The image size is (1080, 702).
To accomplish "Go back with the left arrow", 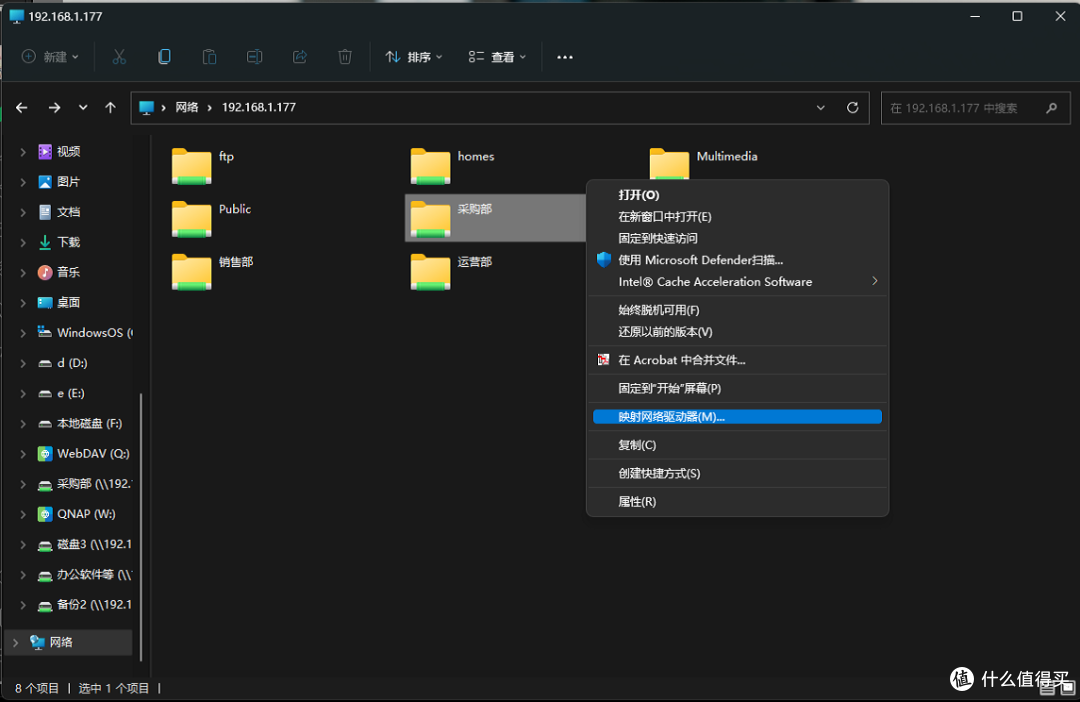I will coord(22,107).
